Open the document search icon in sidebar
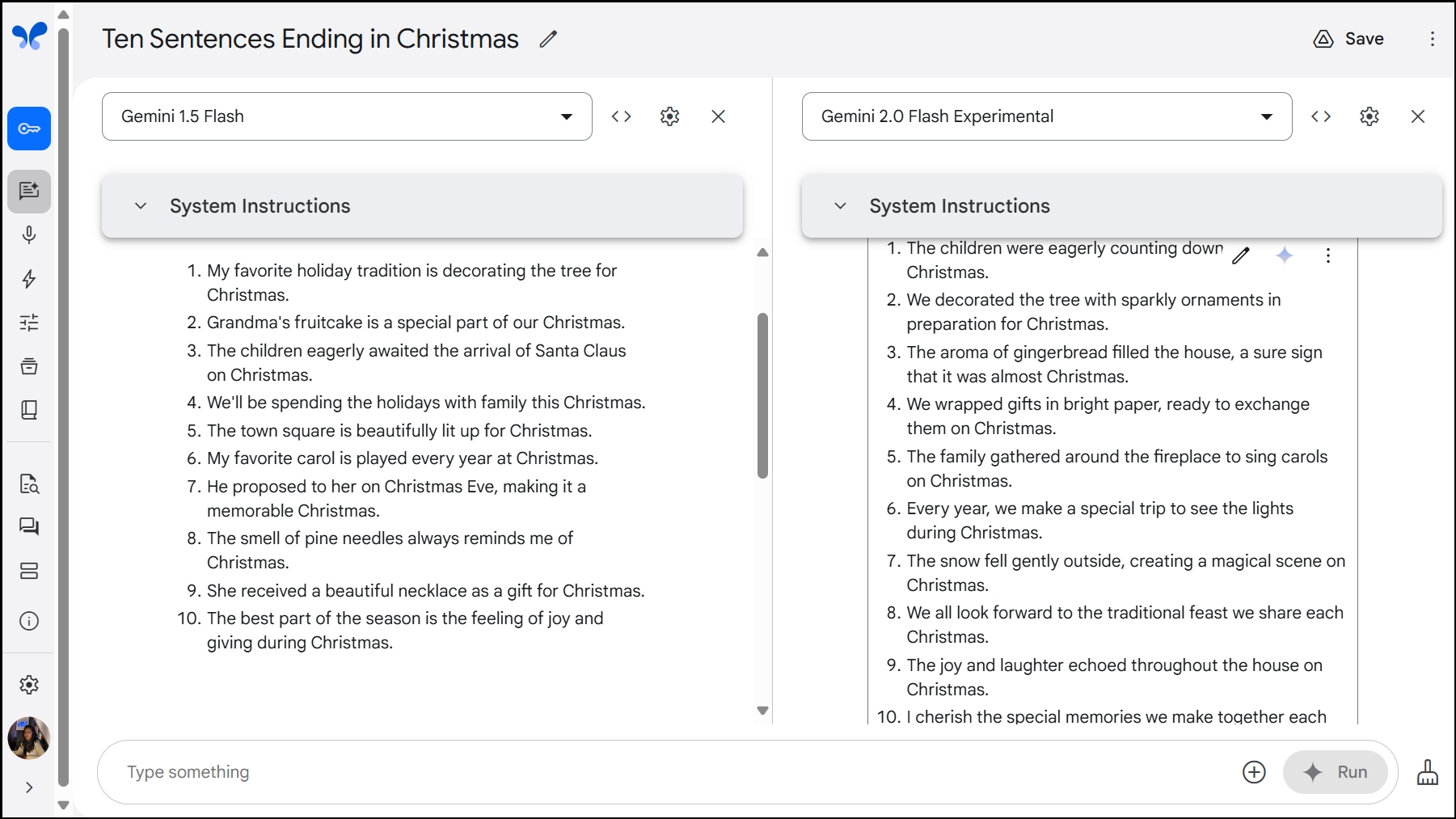 (x=29, y=483)
